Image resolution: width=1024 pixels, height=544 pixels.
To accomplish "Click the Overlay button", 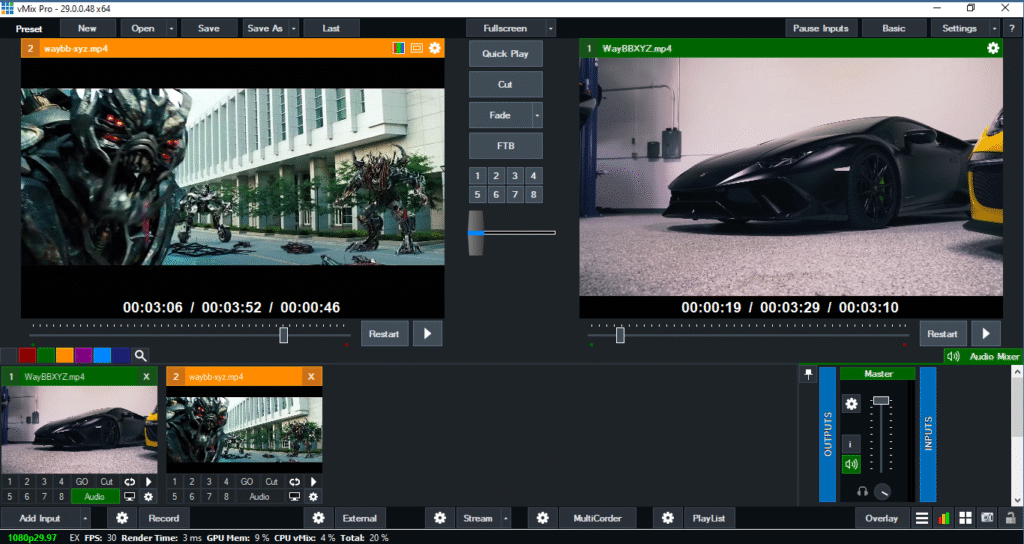I will pos(882,518).
